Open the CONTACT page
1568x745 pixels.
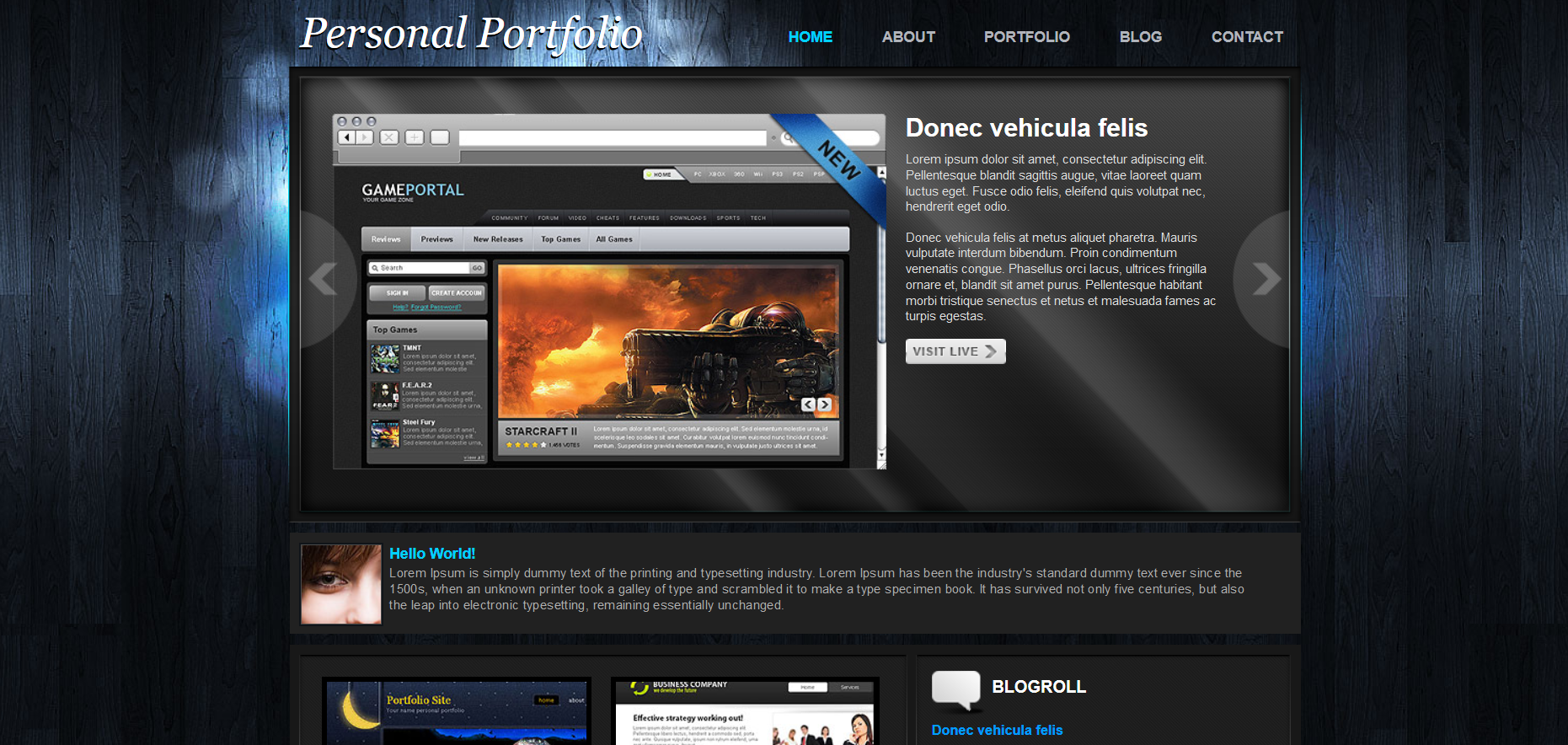coord(1247,37)
